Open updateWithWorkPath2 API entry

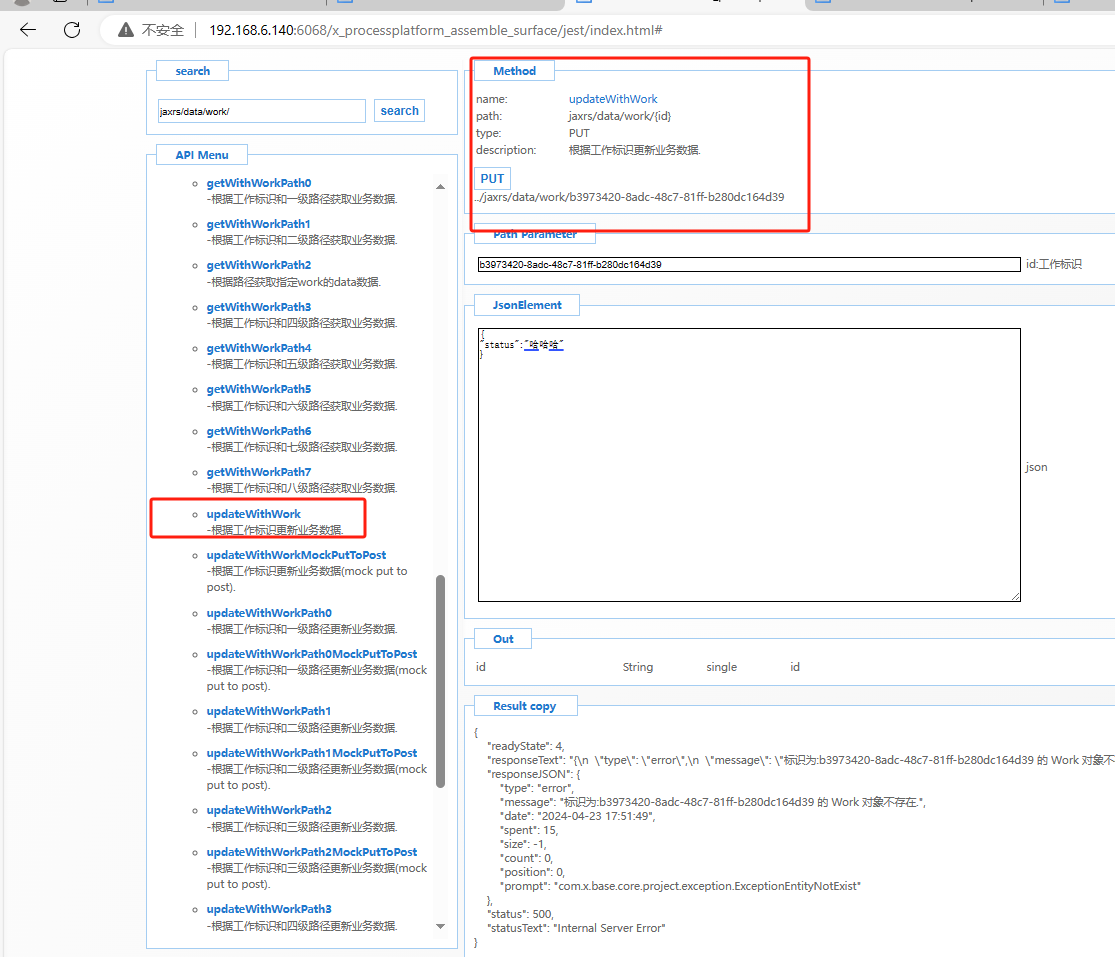point(270,811)
